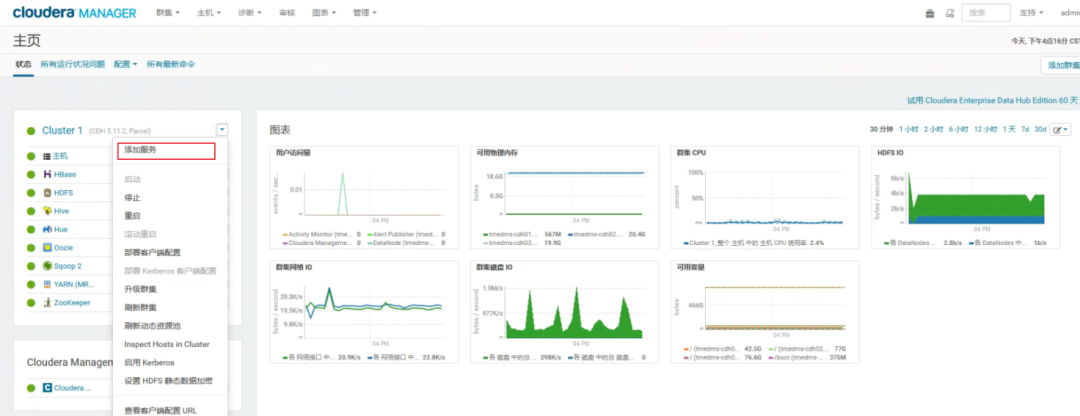Click the Hive service icon
This screenshot has height=416, width=1080.
[47, 211]
